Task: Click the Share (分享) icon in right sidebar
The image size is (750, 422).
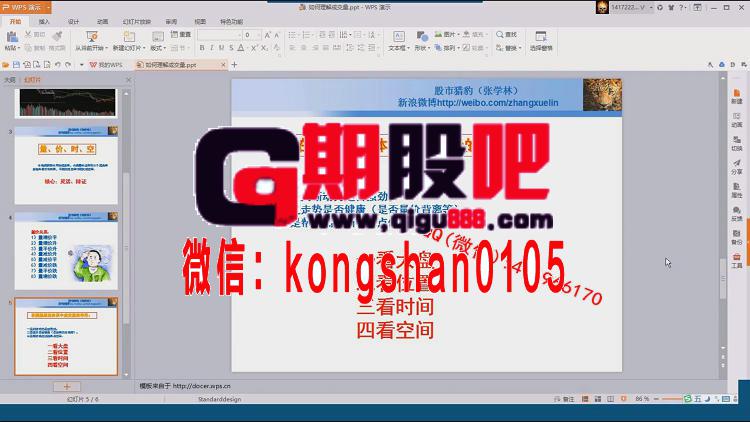Action: point(737,167)
